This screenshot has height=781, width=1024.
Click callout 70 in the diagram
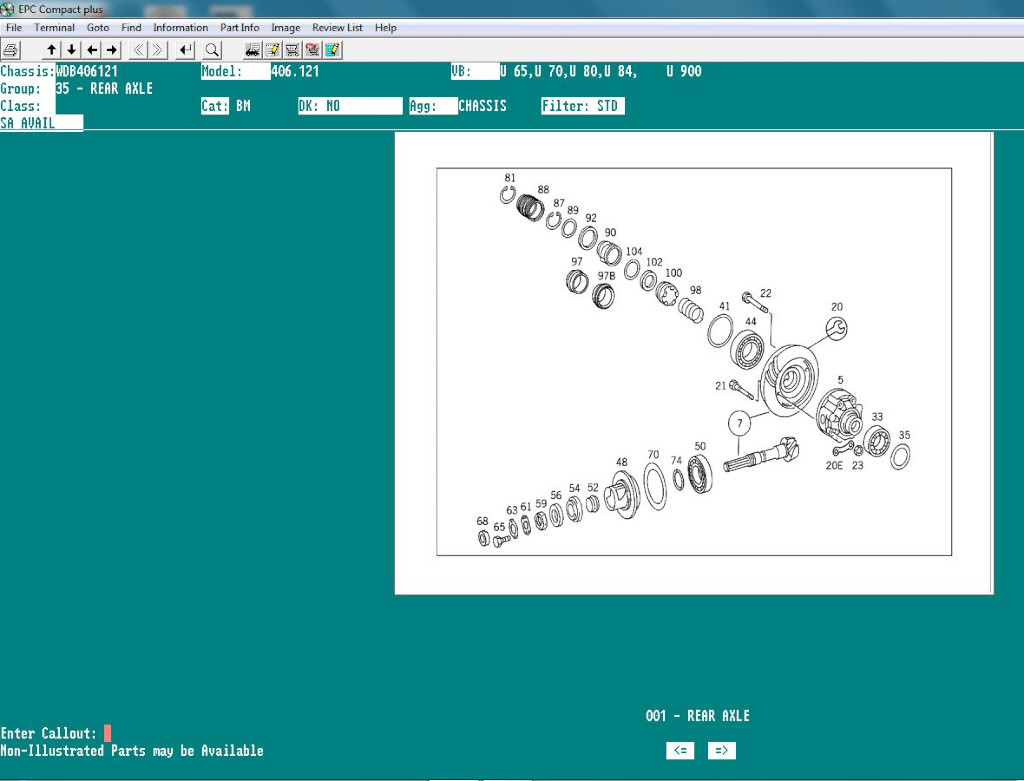coord(653,454)
